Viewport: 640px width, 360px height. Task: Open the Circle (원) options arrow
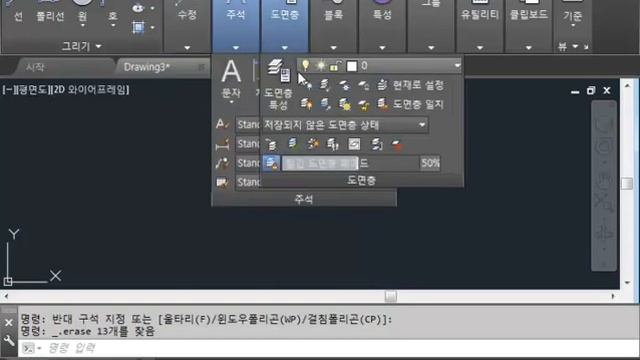tap(82, 25)
